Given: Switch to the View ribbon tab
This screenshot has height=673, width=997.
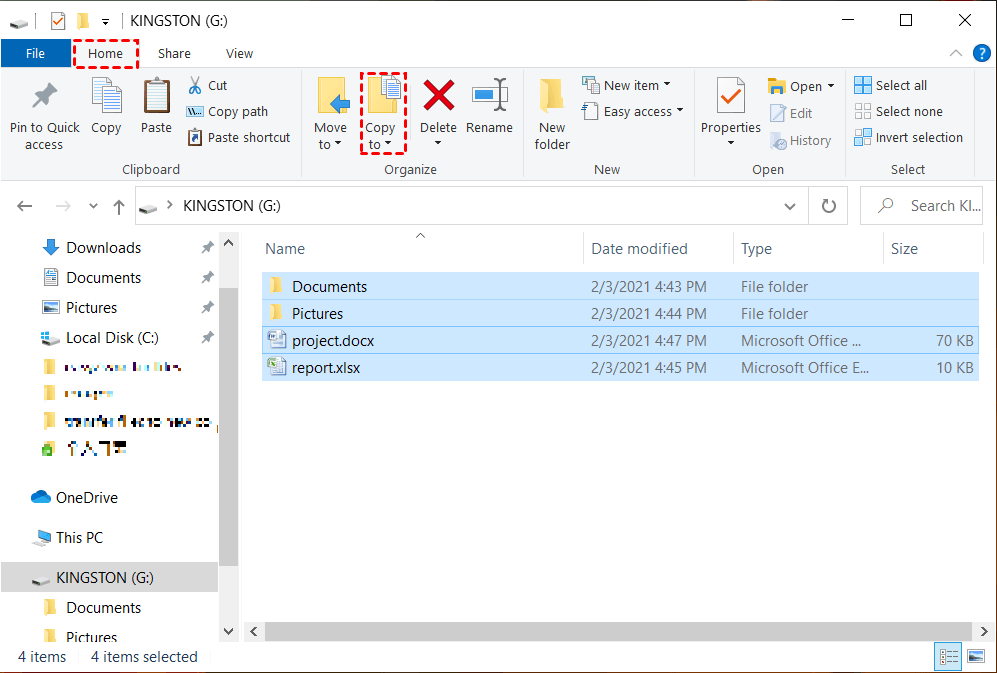Looking at the screenshot, I should [x=239, y=54].
